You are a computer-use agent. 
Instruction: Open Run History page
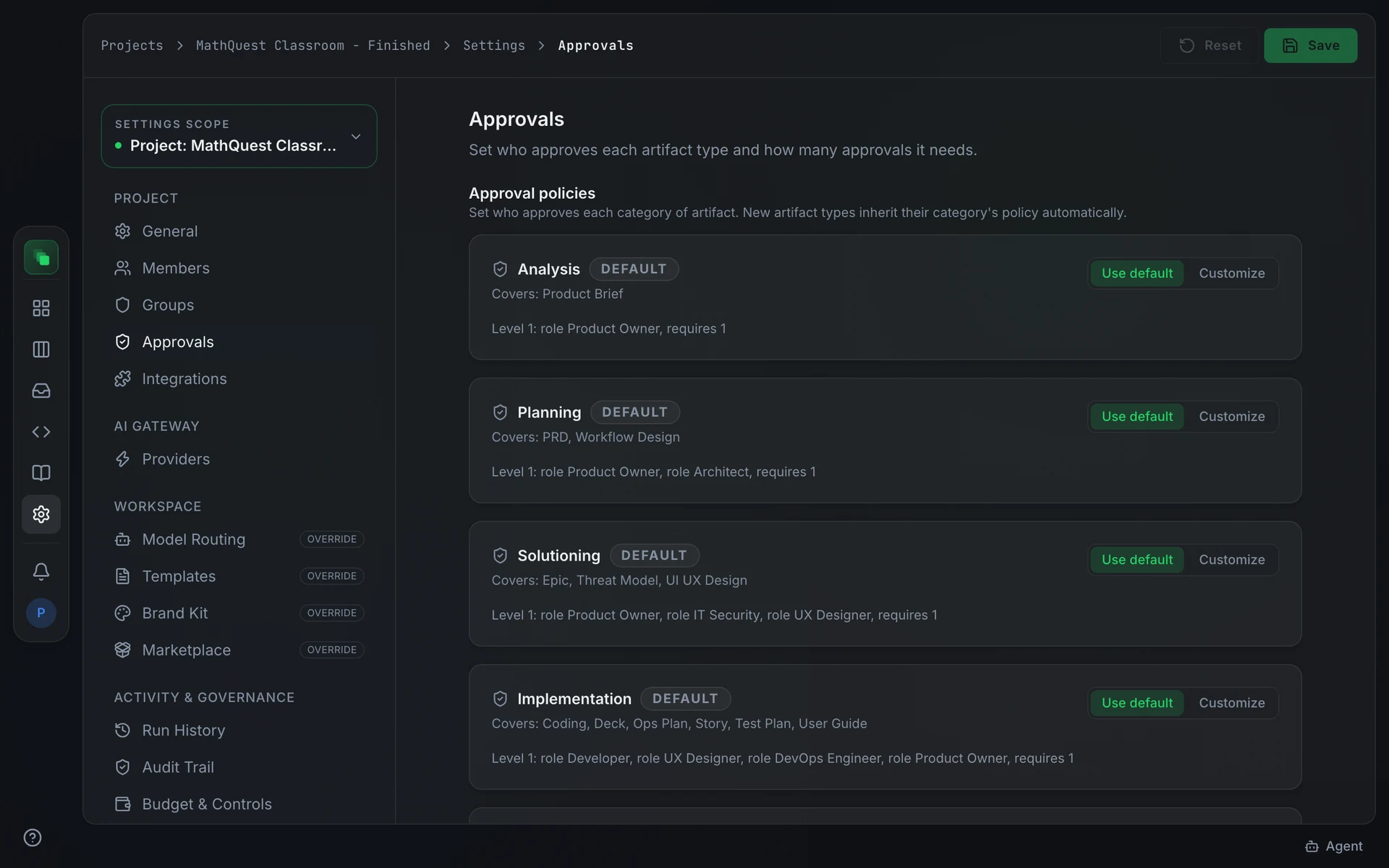[x=239, y=730]
